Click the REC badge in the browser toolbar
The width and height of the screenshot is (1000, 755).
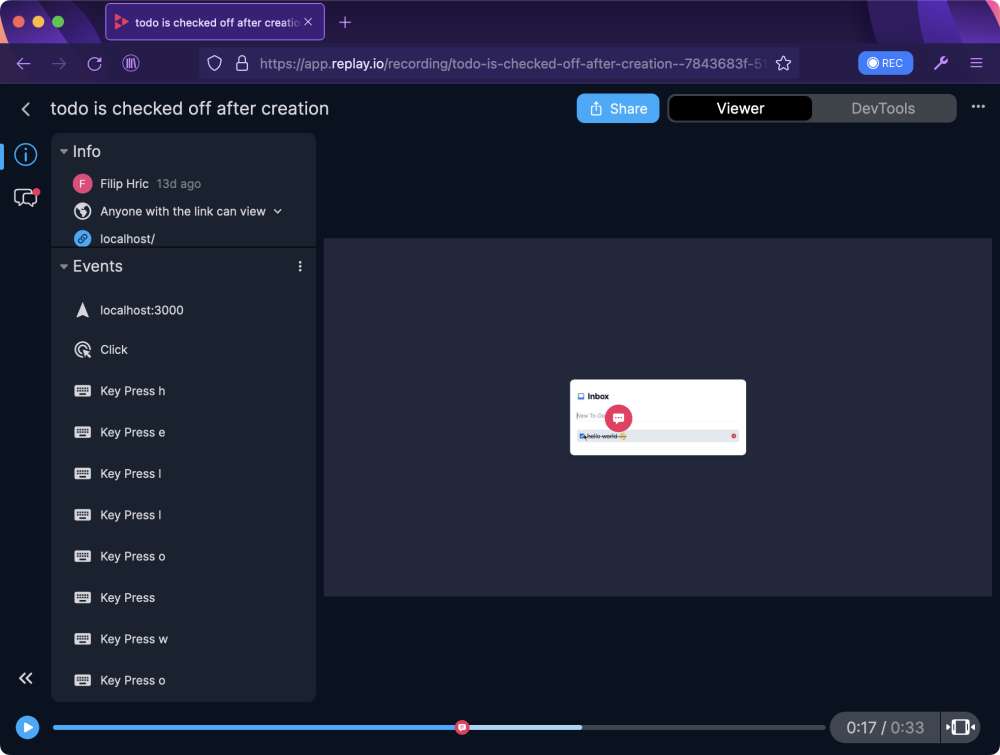tap(885, 62)
